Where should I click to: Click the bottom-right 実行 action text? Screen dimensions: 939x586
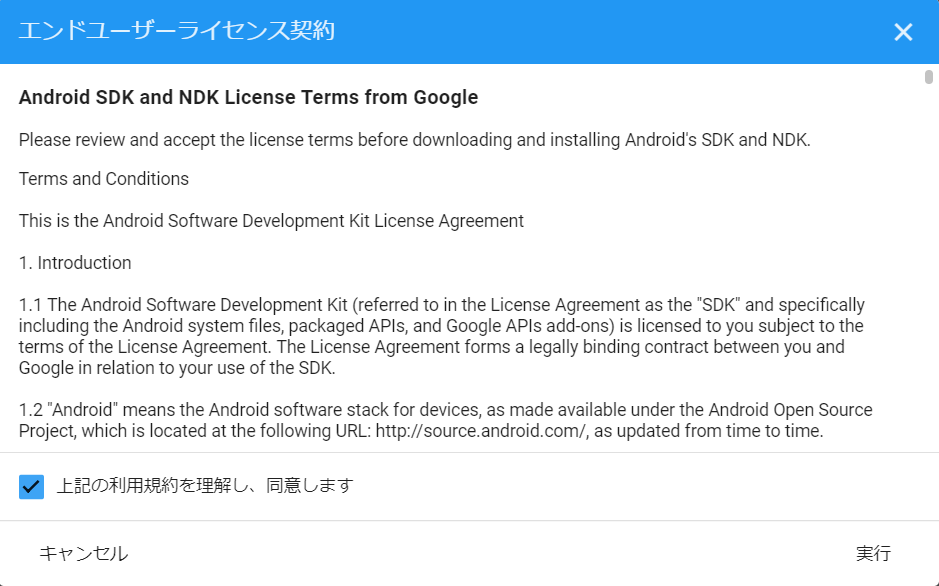pyautogui.click(x=875, y=552)
